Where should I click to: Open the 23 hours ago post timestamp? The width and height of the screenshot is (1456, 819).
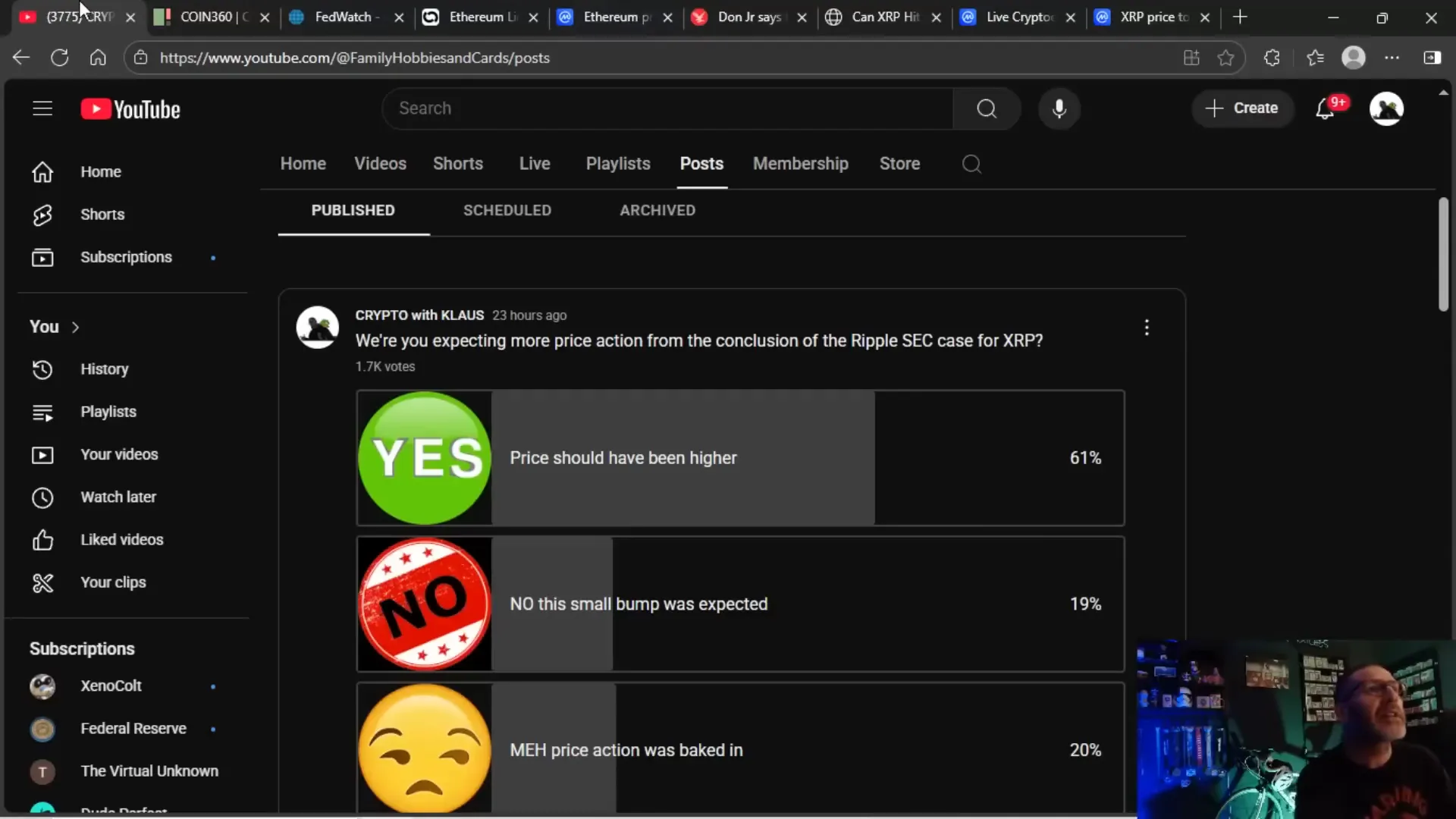529,315
